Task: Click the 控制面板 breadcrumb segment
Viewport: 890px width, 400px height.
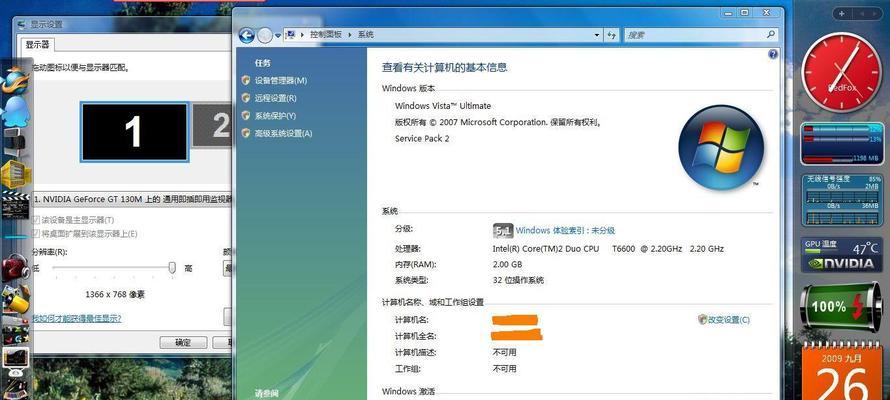Action: [326, 35]
